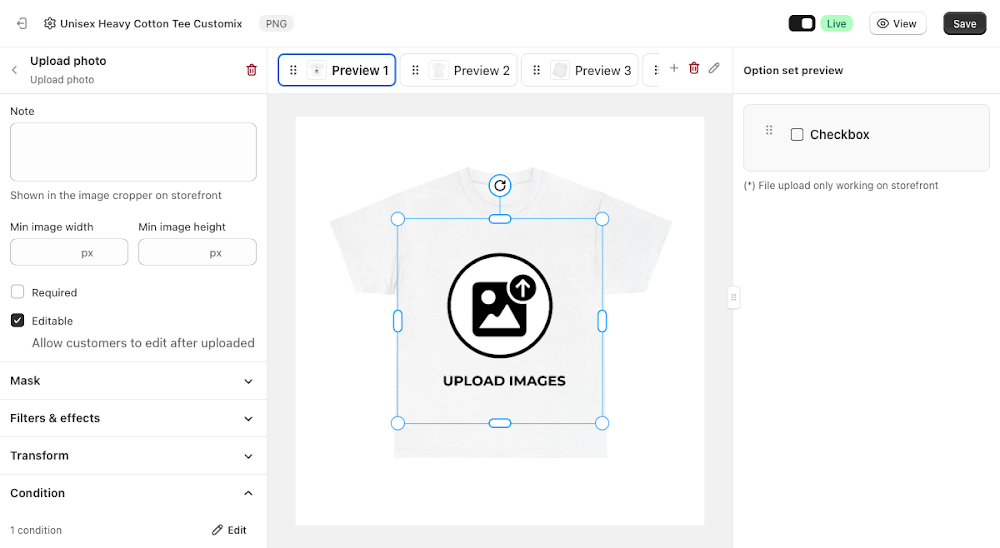Click the panel resize grip beside the canvas
The height and width of the screenshot is (548, 1000).
point(733,297)
